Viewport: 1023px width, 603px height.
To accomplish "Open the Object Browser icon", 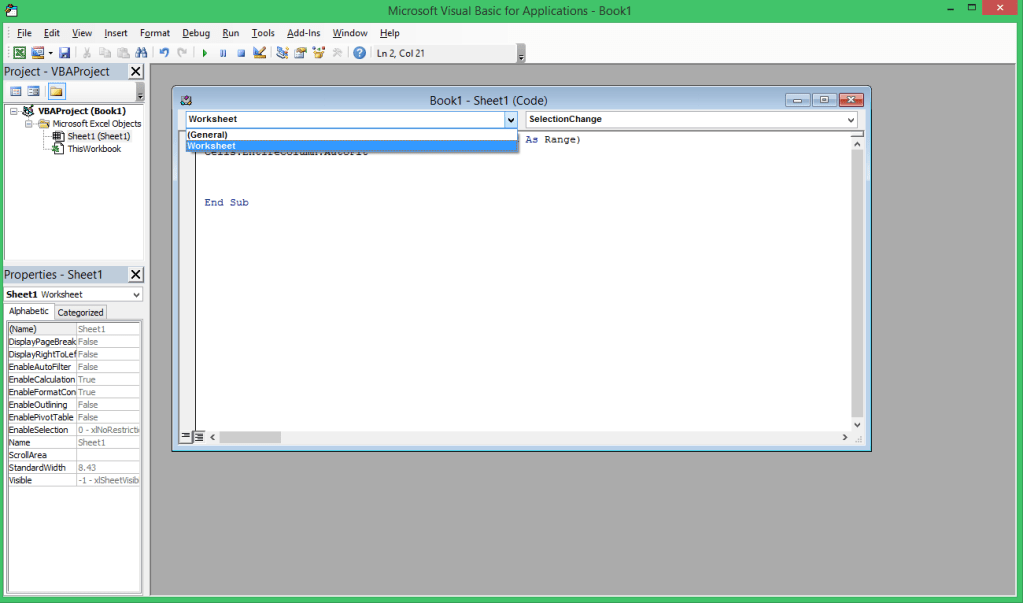I will pyautogui.click(x=319, y=53).
